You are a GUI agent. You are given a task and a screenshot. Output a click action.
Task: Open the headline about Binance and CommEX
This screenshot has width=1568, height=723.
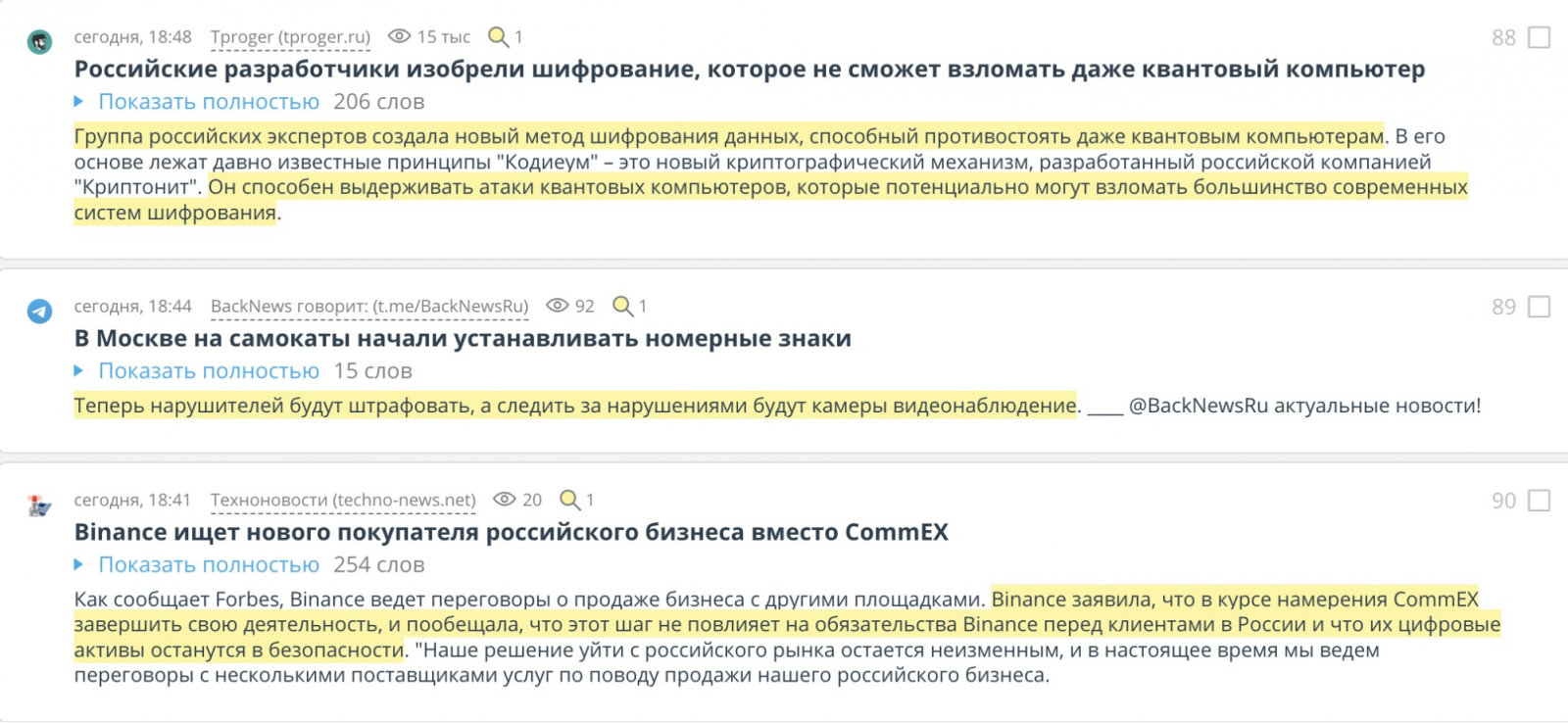(x=511, y=533)
